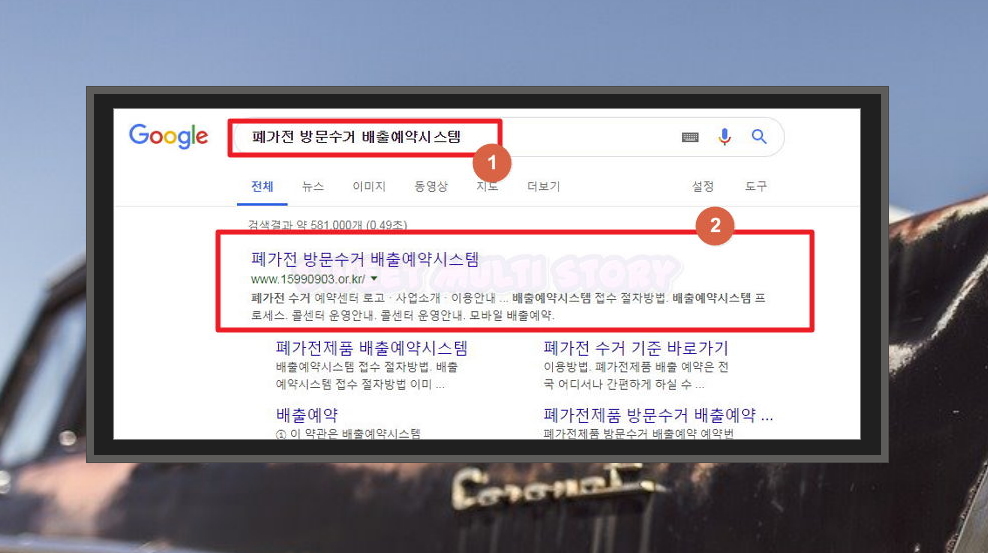Expand the arrow next to 15990903.or.kr URL

click(374, 278)
